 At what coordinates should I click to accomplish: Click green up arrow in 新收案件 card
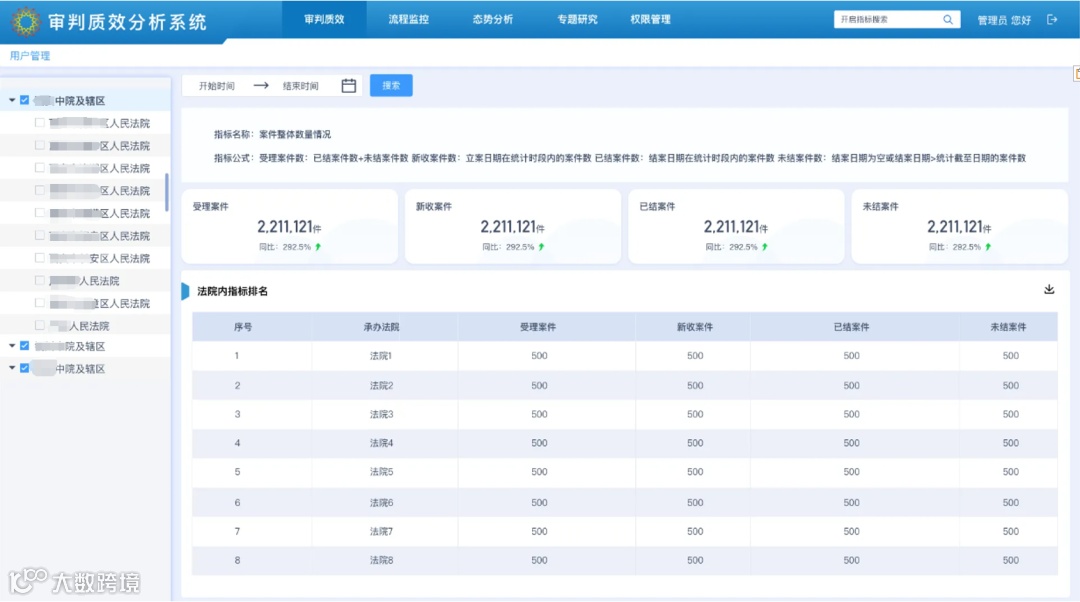[x=541, y=247]
